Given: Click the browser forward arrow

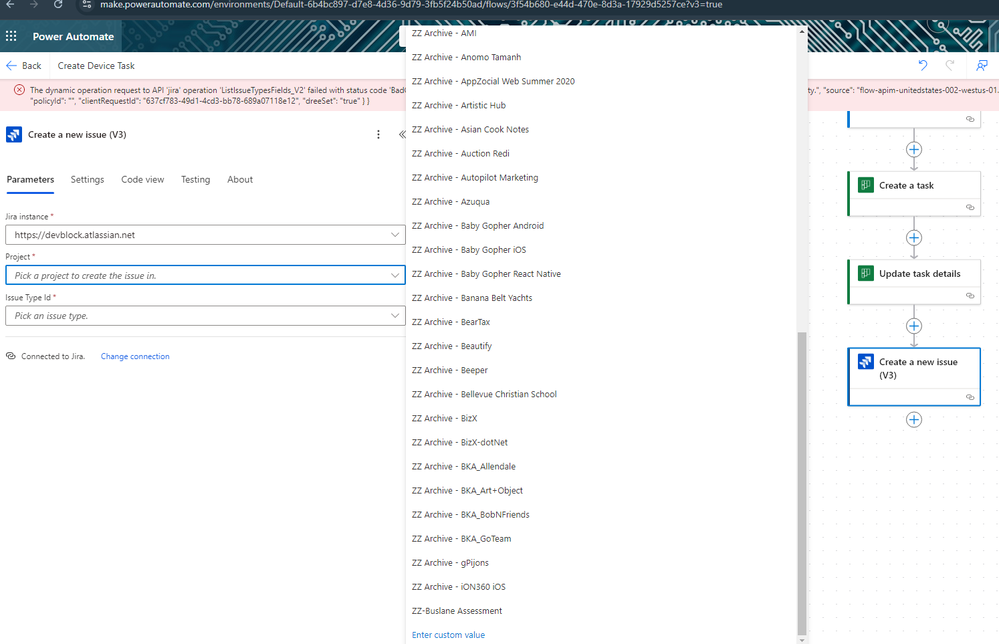Looking at the screenshot, I should click(34, 4).
